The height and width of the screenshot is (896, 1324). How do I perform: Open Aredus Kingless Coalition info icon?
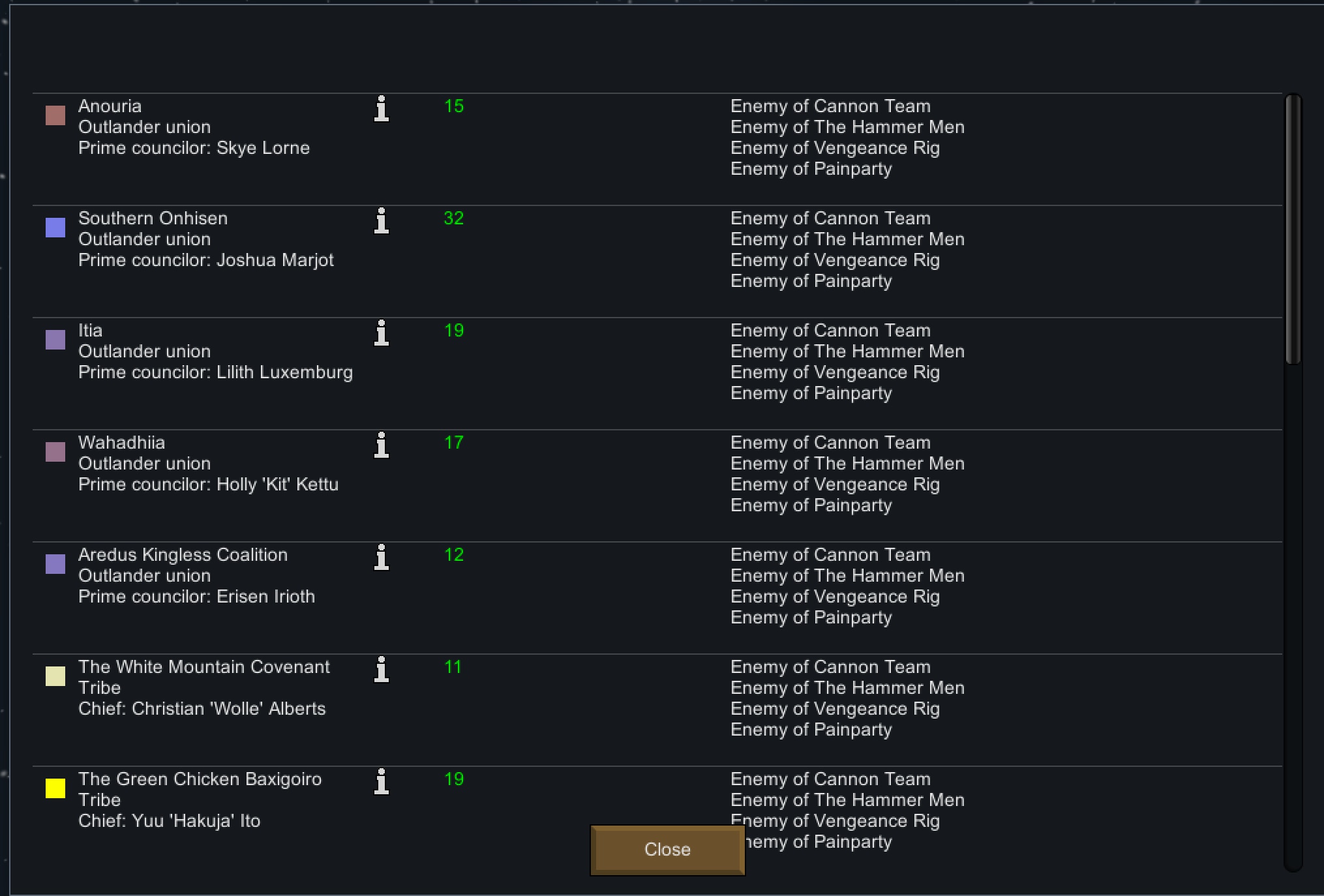coord(382,558)
